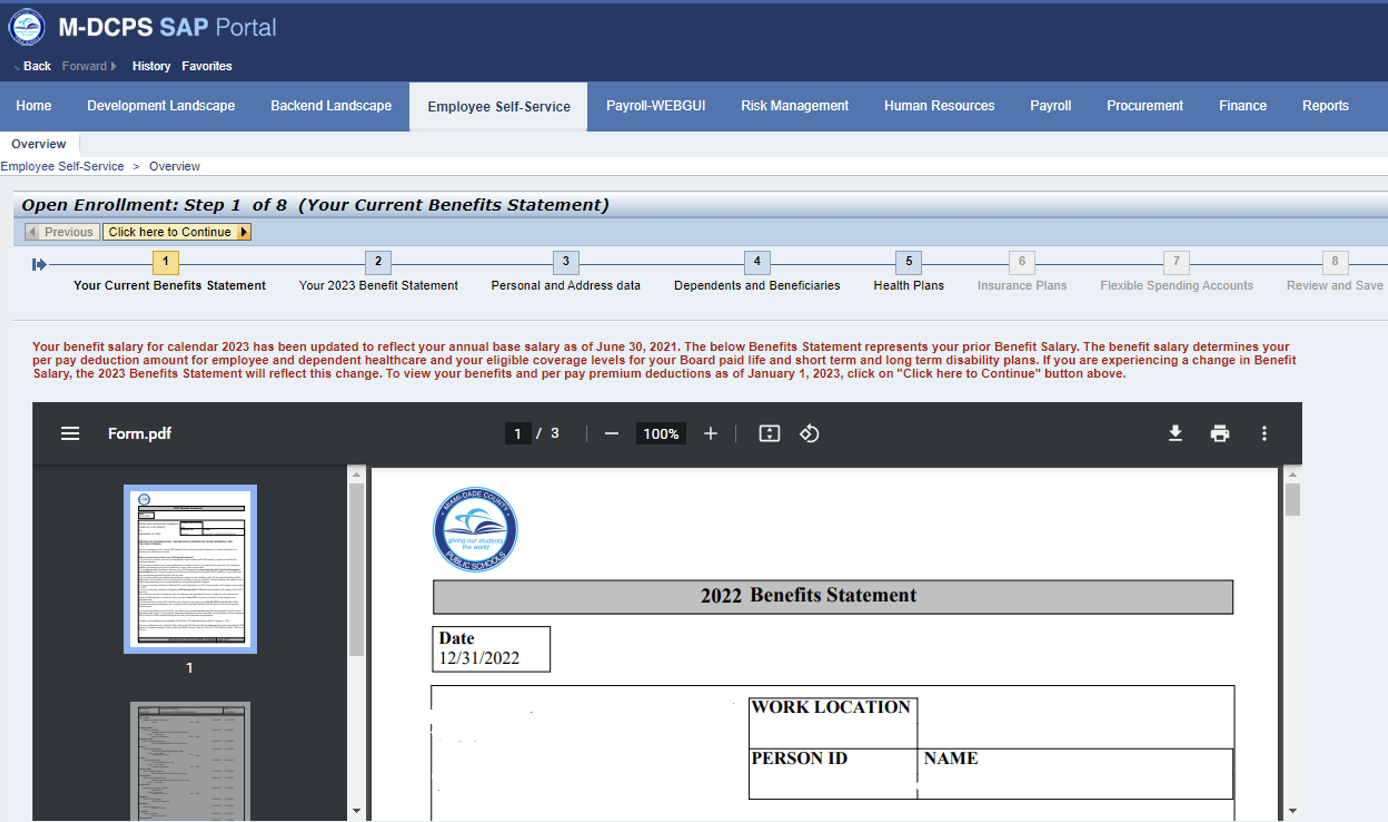1388x822 pixels.
Task: Print the PDF document
Action: click(1220, 433)
